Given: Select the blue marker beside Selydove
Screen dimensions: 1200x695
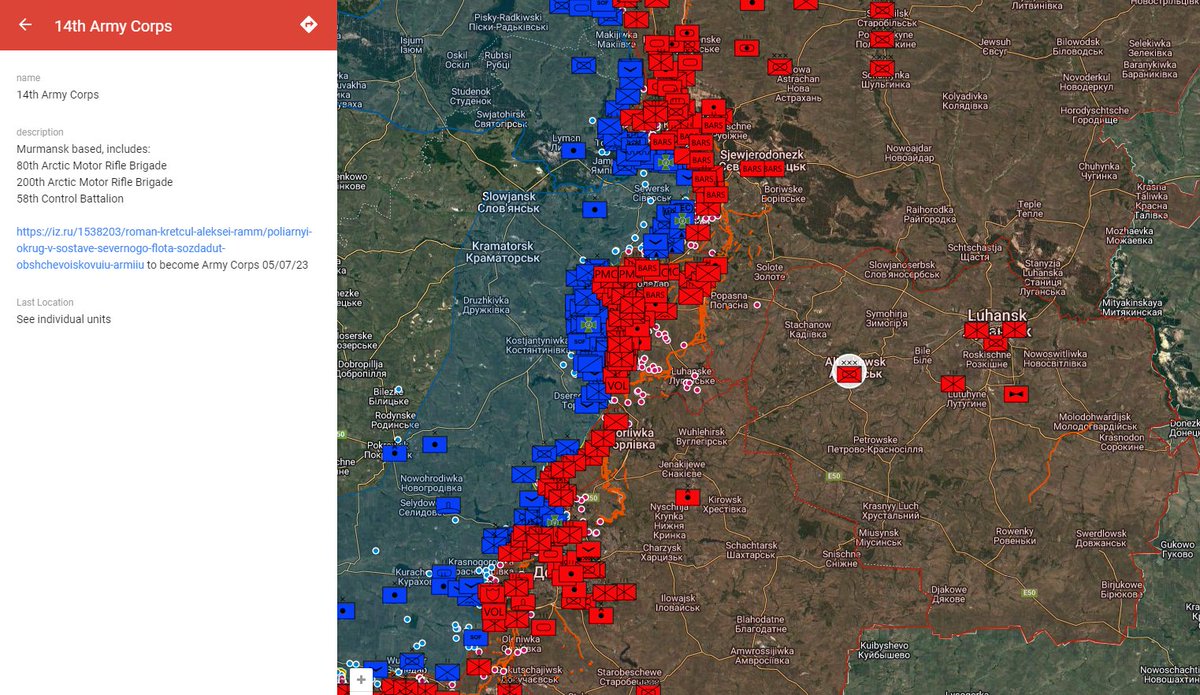Looking at the screenshot, I should tap(448, 505).
